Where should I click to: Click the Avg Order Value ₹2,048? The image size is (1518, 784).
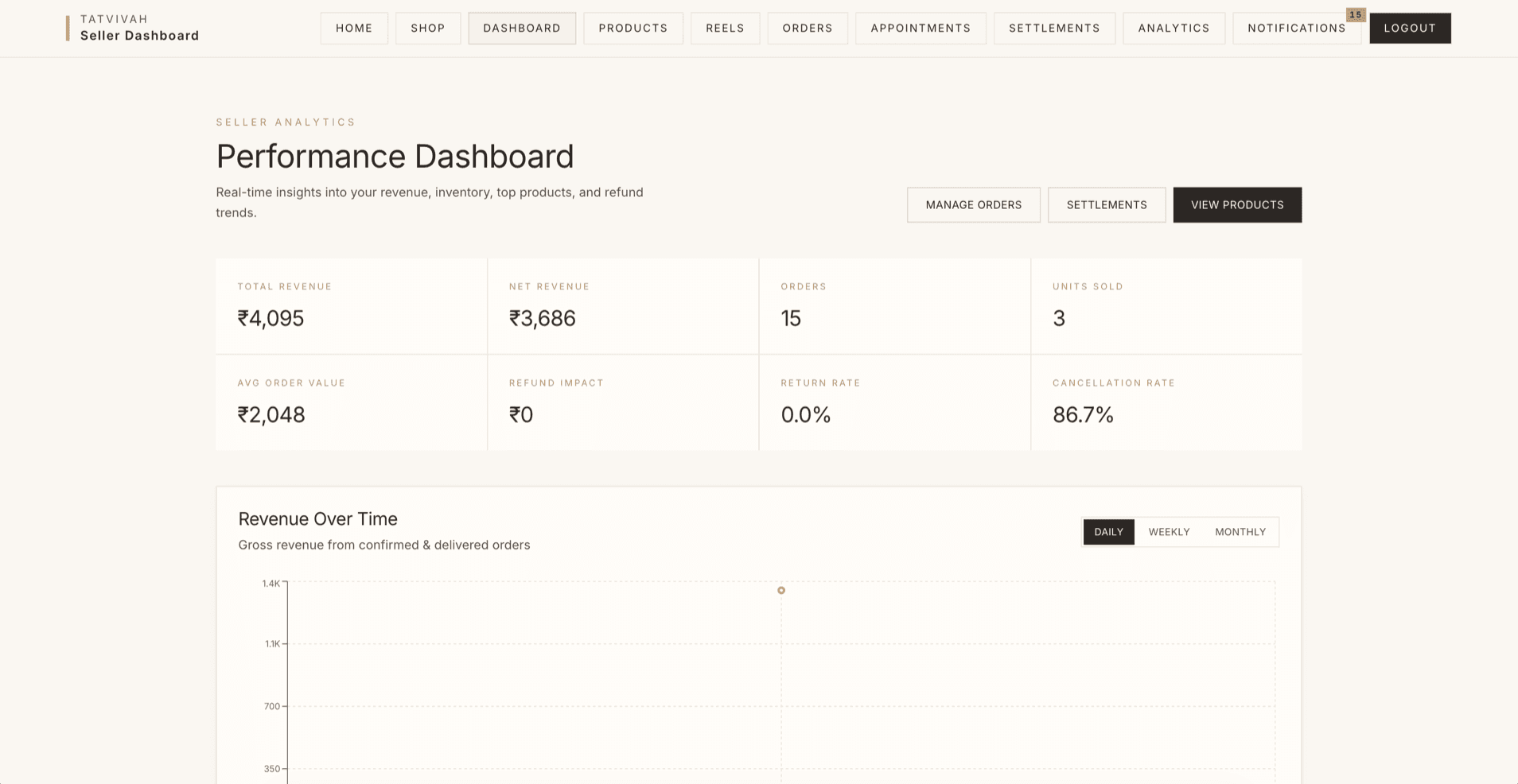pos(271,414)
